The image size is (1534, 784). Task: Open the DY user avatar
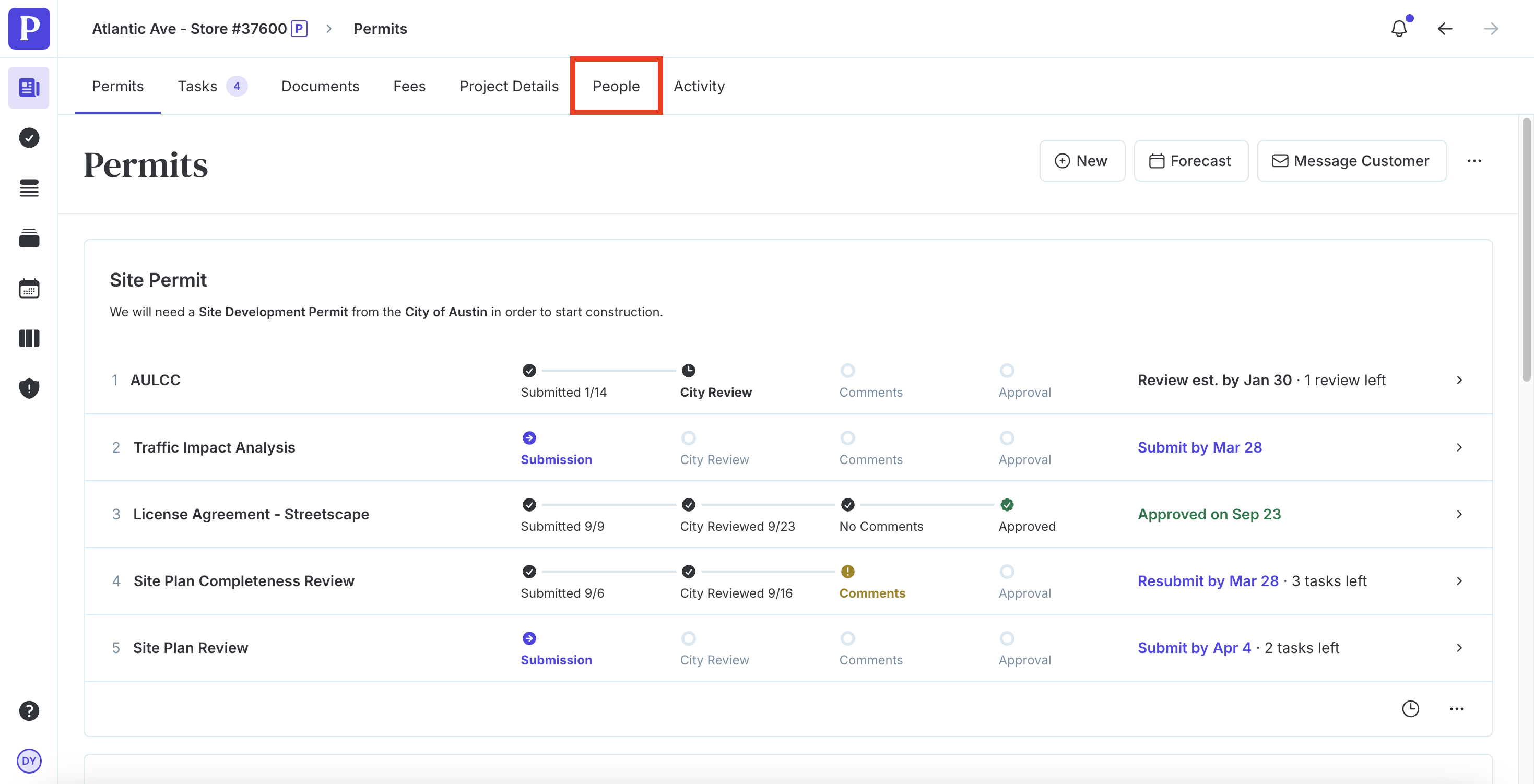29,761
